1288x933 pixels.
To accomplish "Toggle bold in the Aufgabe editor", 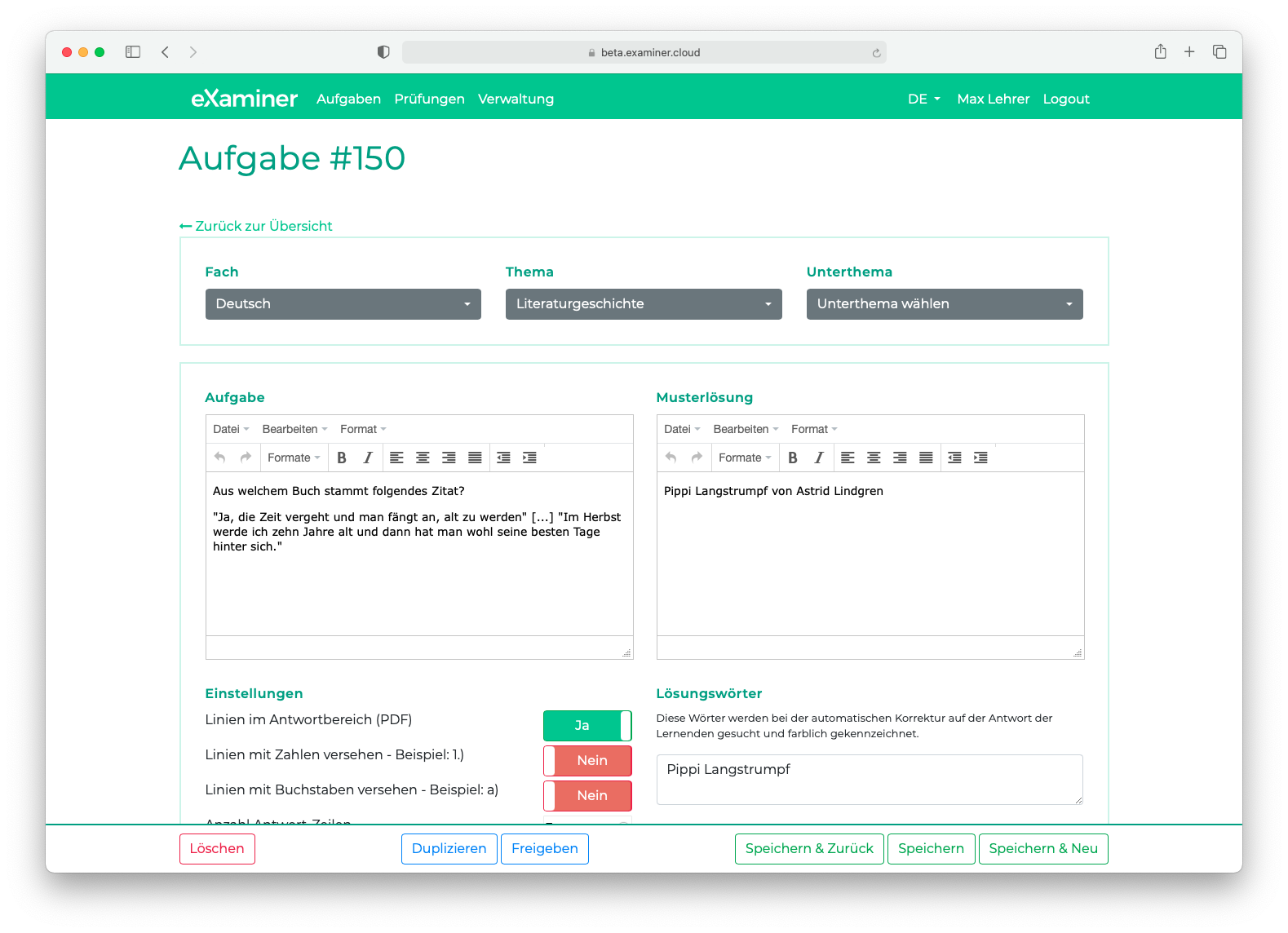I will pos(342,458).
